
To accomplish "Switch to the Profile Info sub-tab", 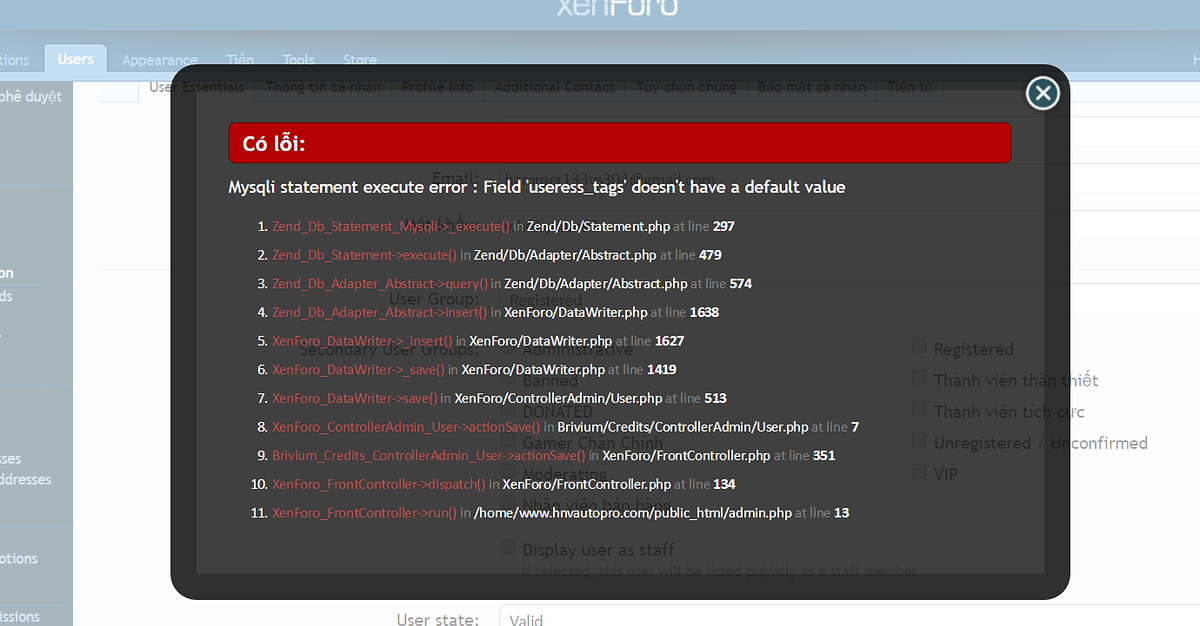I will [438, 87].
